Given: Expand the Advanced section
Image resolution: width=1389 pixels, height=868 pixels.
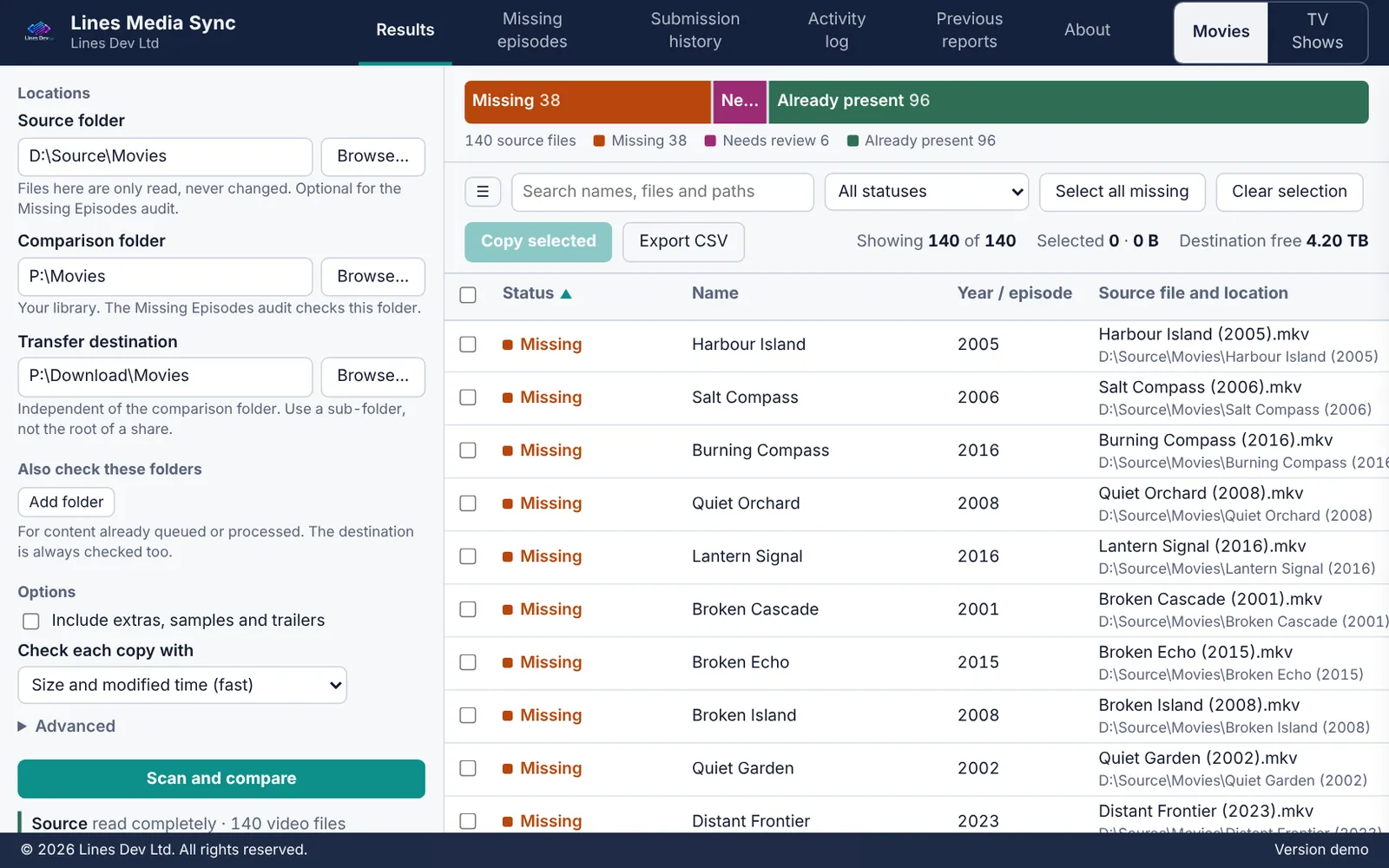Looking at the screenshot, I should 67,727.
